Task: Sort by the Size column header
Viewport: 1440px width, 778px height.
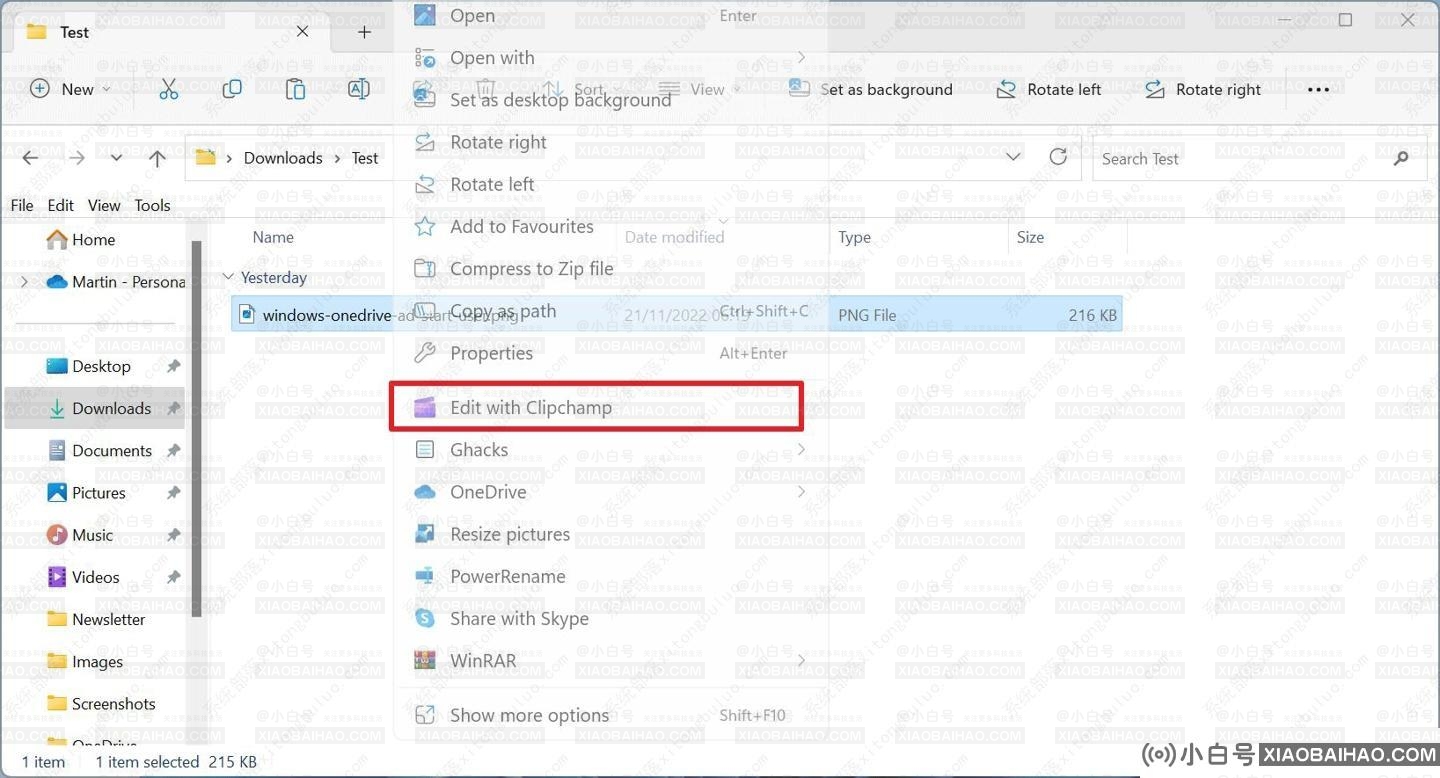Action: [x=1030, y=237]
